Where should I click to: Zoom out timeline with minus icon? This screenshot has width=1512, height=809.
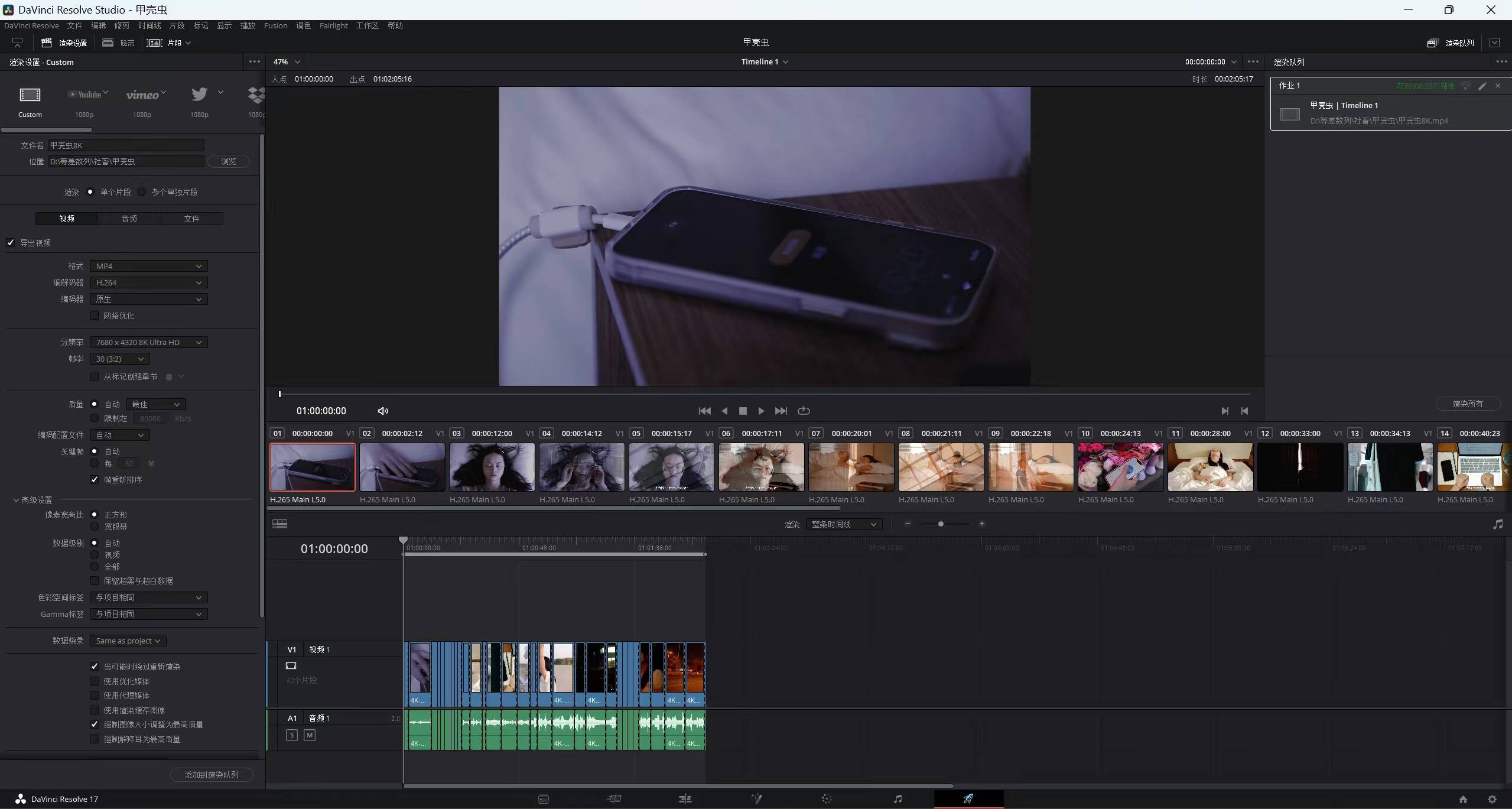point(908,524)
